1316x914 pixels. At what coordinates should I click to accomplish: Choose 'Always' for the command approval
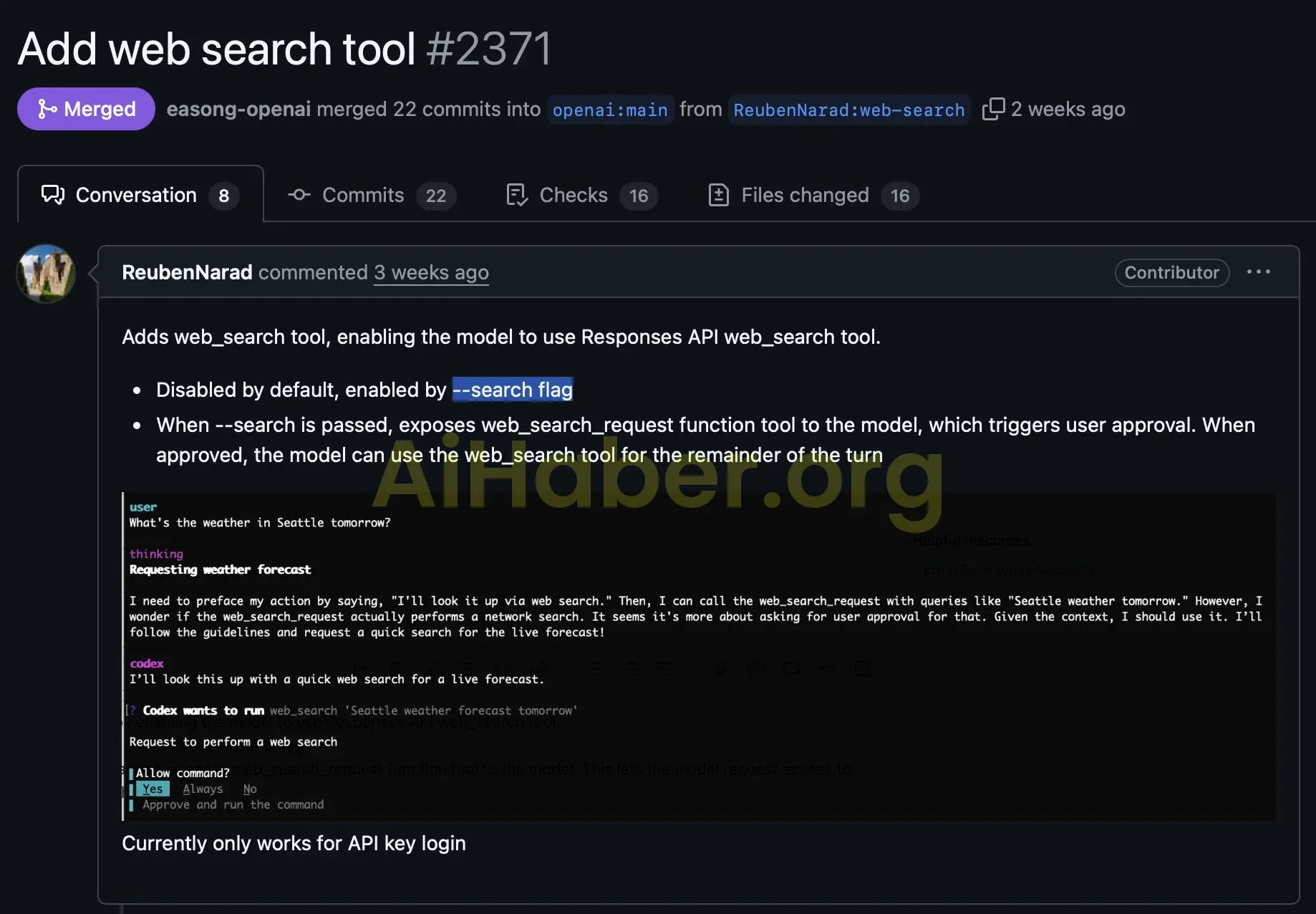(x=203, y=788)
